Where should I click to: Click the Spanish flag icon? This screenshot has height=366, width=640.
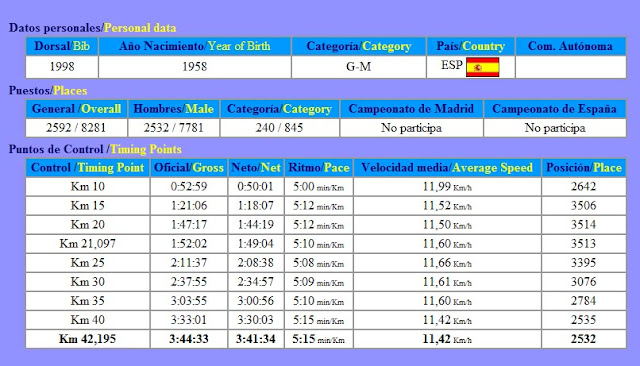point(482,67)
